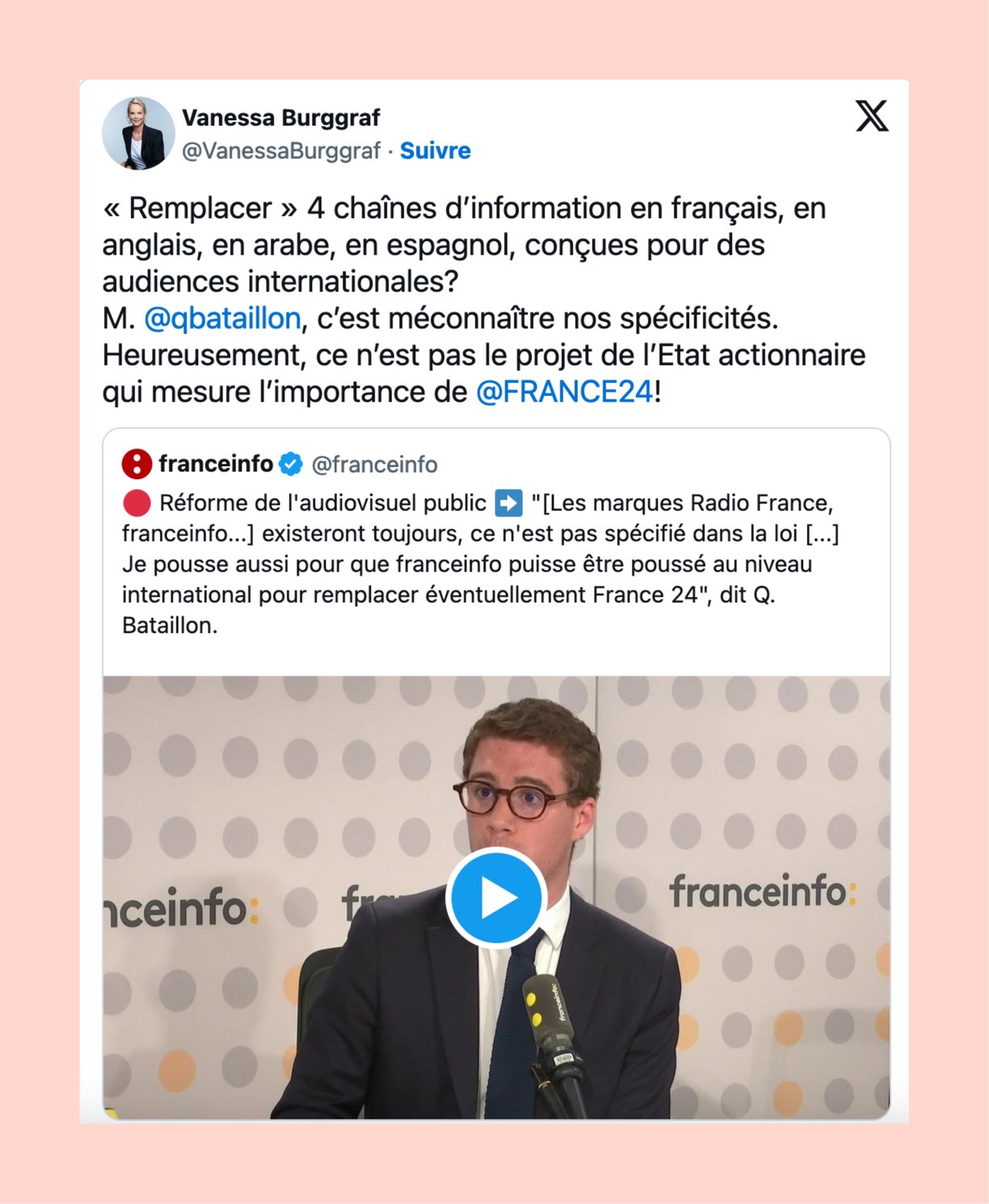Click the Vanessa Burggraf display name

point(280,118)
